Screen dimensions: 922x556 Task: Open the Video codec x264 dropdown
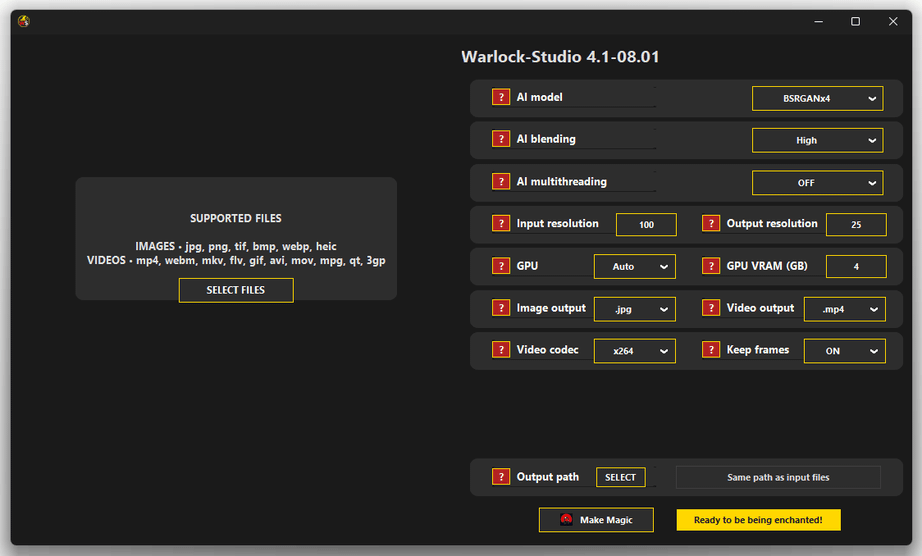[635, 351]
